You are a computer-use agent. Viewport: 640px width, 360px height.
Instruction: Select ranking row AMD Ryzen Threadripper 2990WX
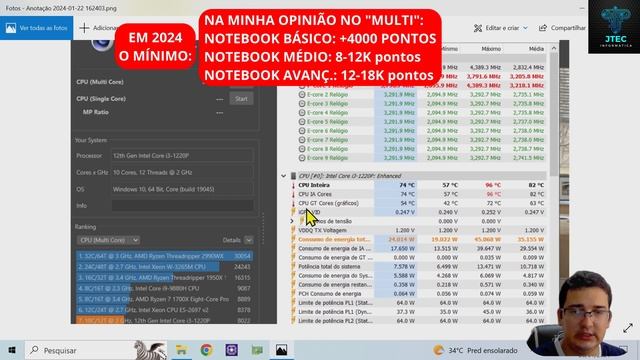tap(164, 256)
